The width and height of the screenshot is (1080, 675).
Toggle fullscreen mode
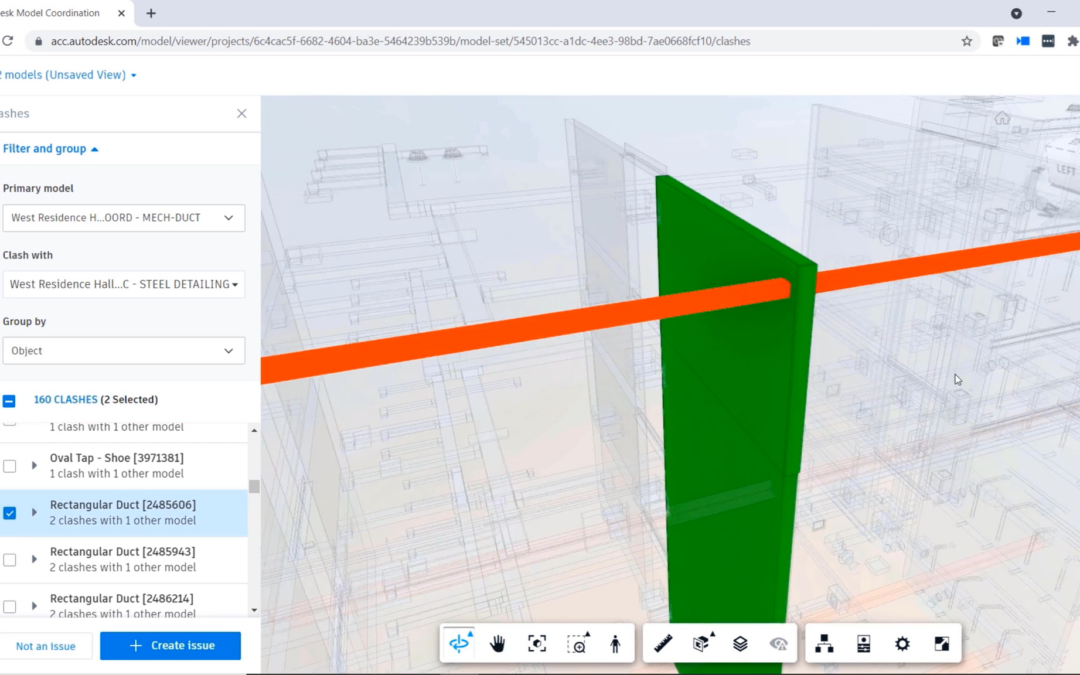click(x=940, y=644)
